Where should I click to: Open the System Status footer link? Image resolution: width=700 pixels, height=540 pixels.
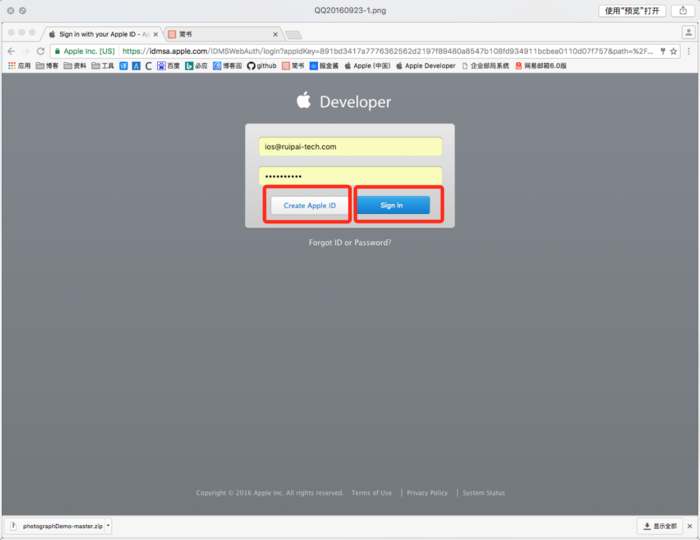(x=483, y=493)
